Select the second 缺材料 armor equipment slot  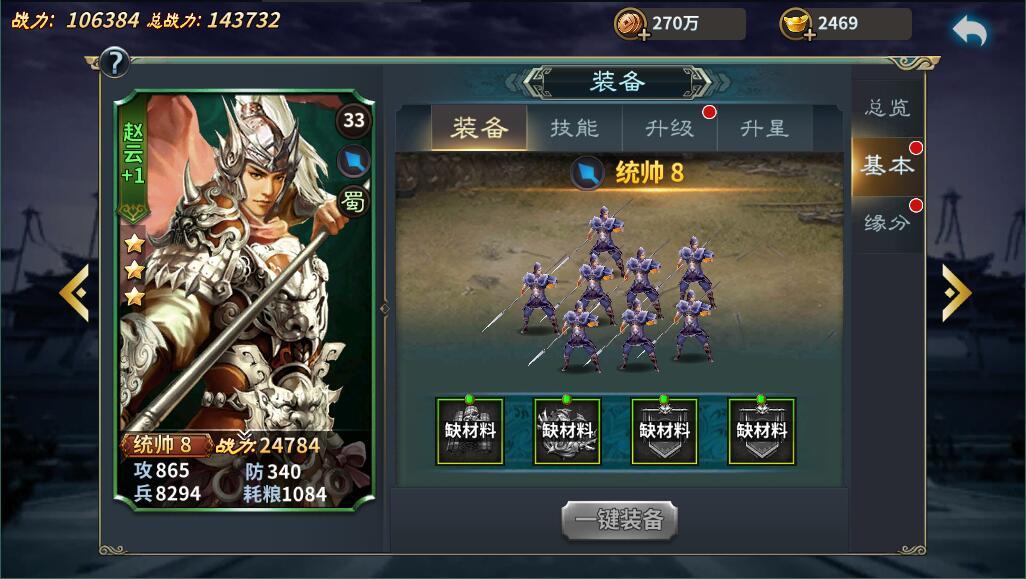[x=567, y=431]
